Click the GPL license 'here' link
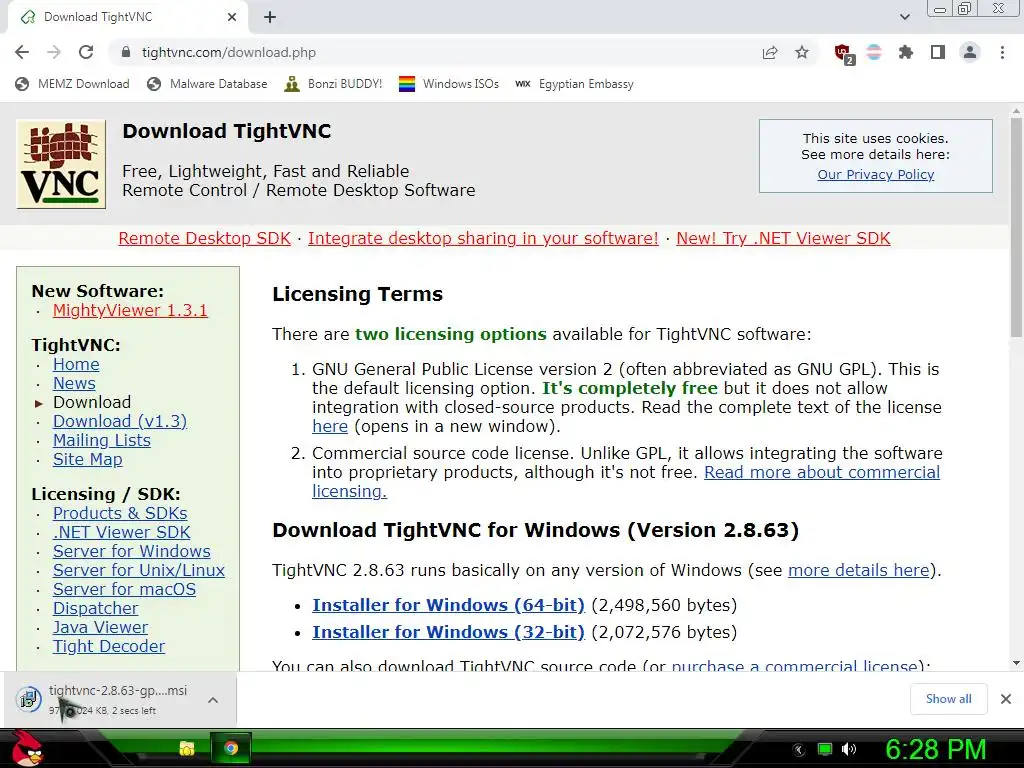 pos(330,426)
